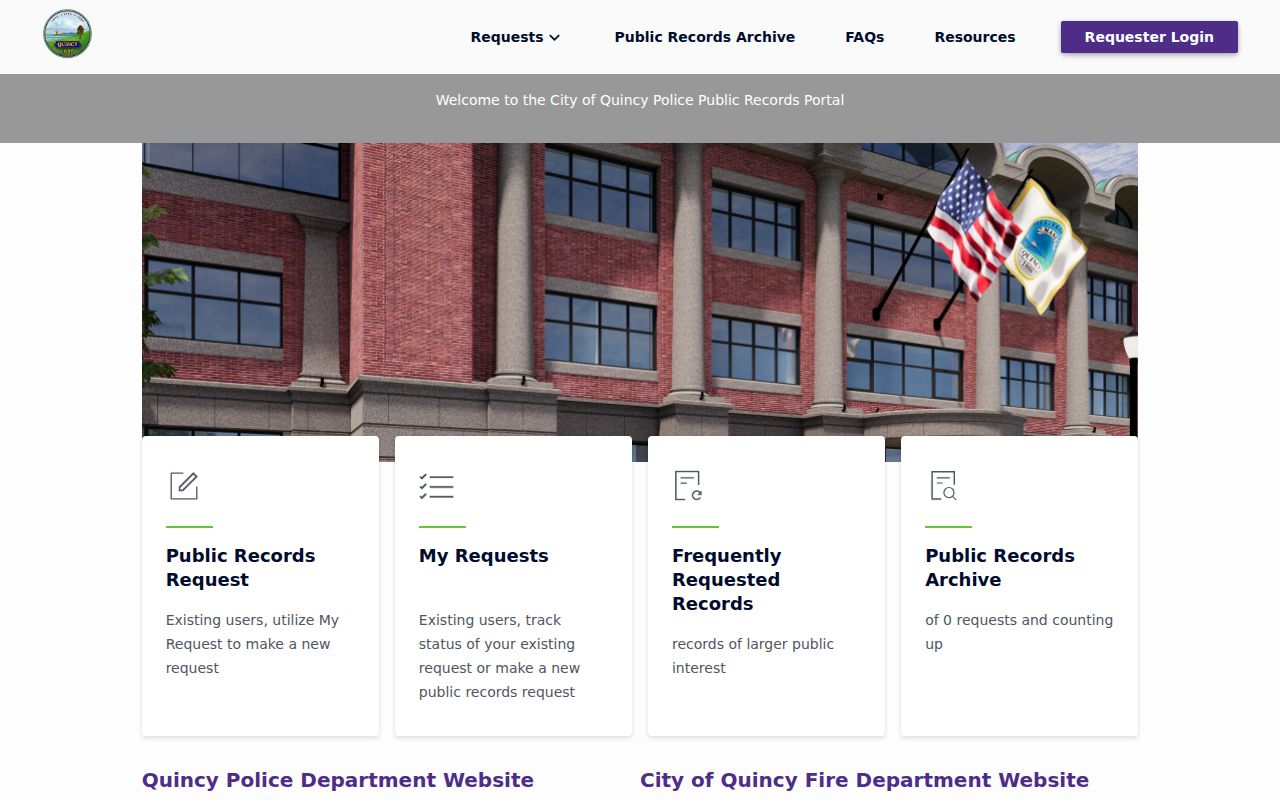Open Public Records Archive in top navigation
This screenshot has width=1280, height=800.
click(705, 37)
